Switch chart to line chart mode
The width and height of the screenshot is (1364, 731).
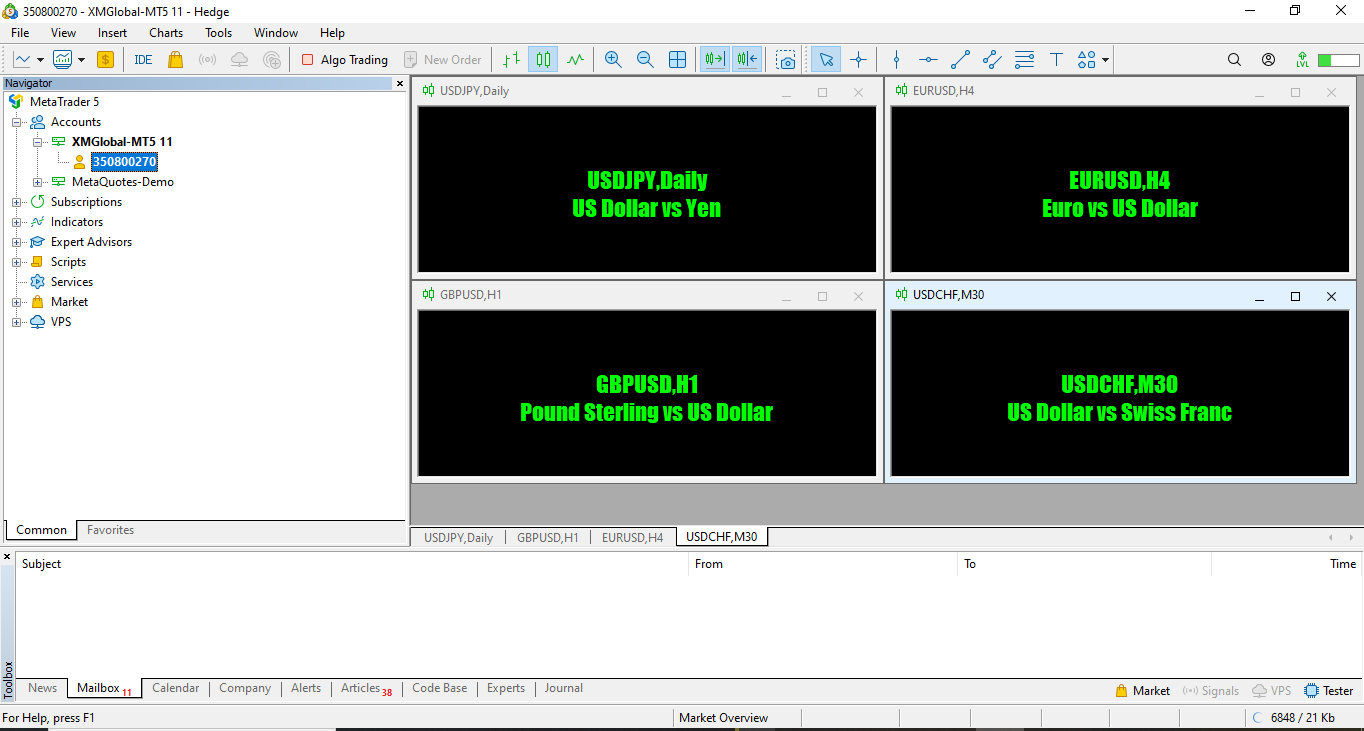(x=575, y=60)
